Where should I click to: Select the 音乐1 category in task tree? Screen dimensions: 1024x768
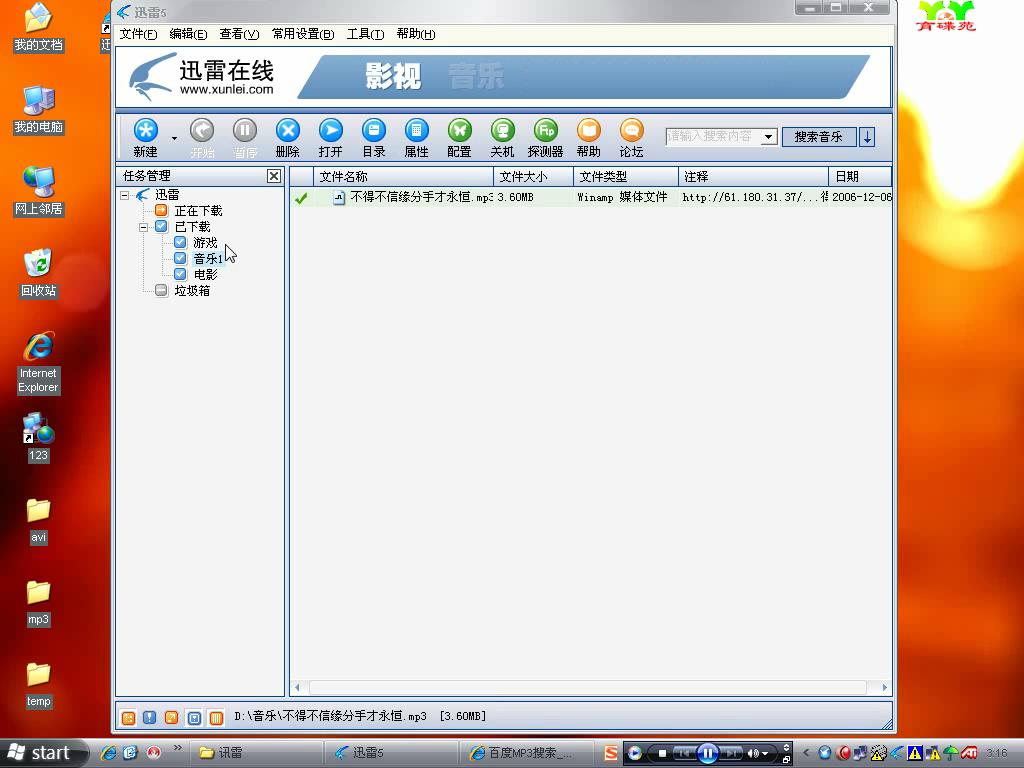click(x=208, y=259)
